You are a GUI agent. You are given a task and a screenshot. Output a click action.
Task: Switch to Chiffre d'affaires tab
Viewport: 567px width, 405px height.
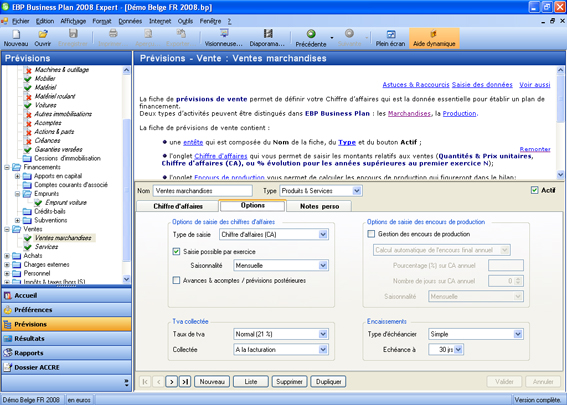click(178, 206)
